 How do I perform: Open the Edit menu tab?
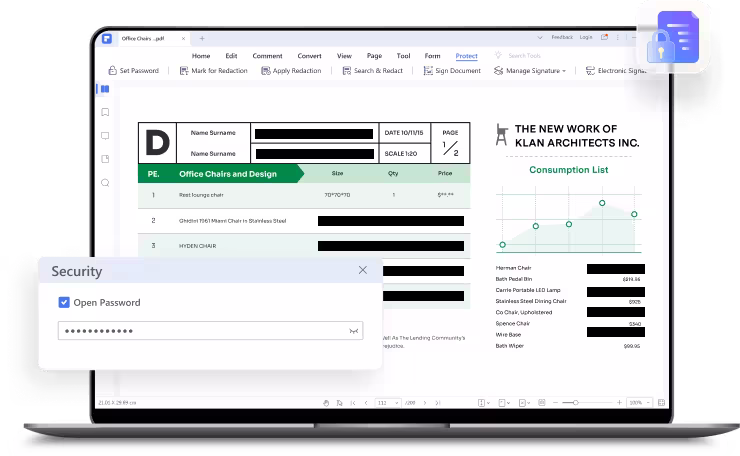pos(231,56)
